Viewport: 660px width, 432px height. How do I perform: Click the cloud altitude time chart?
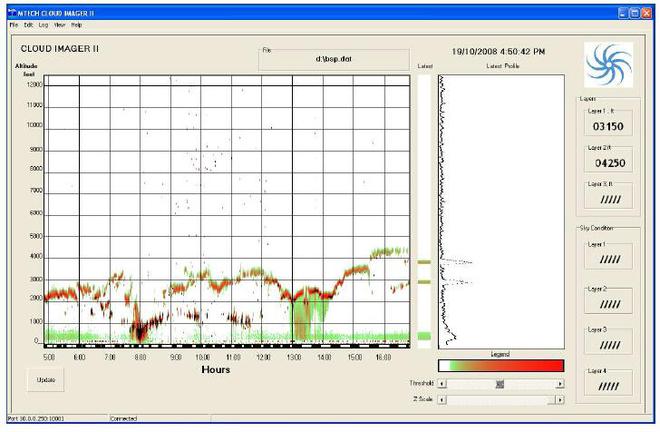[227, 211]
